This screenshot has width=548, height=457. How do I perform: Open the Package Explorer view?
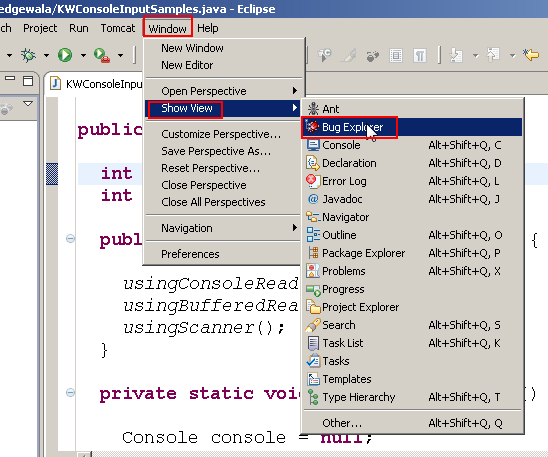[x=413, y=253]
